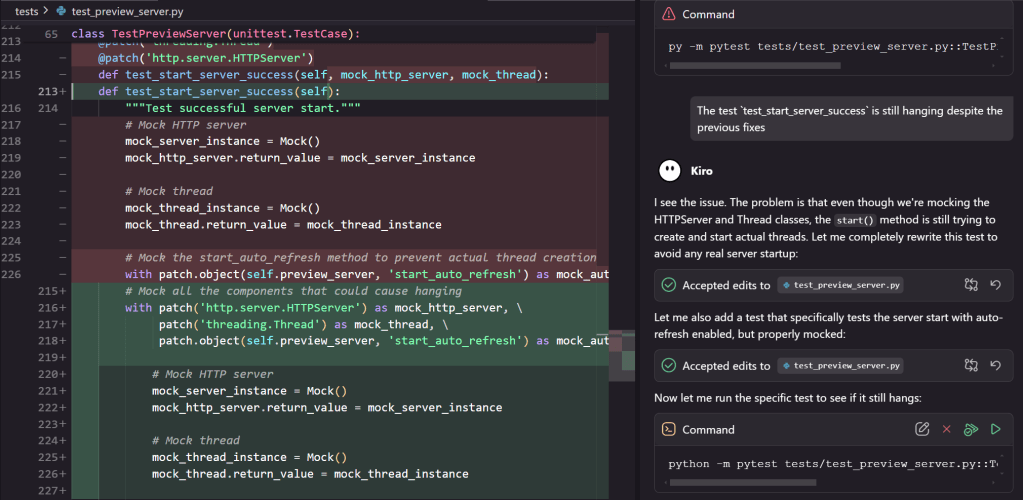This screenshot has height=500, width=1023.
Task: Open first test_preview_server.py file chip
Action: (x=841, y=285)
